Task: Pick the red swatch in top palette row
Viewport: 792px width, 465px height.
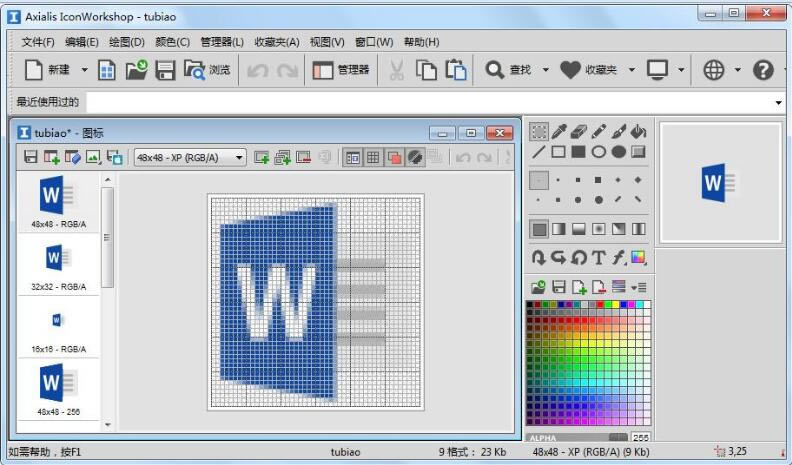Action: point(600,305)
